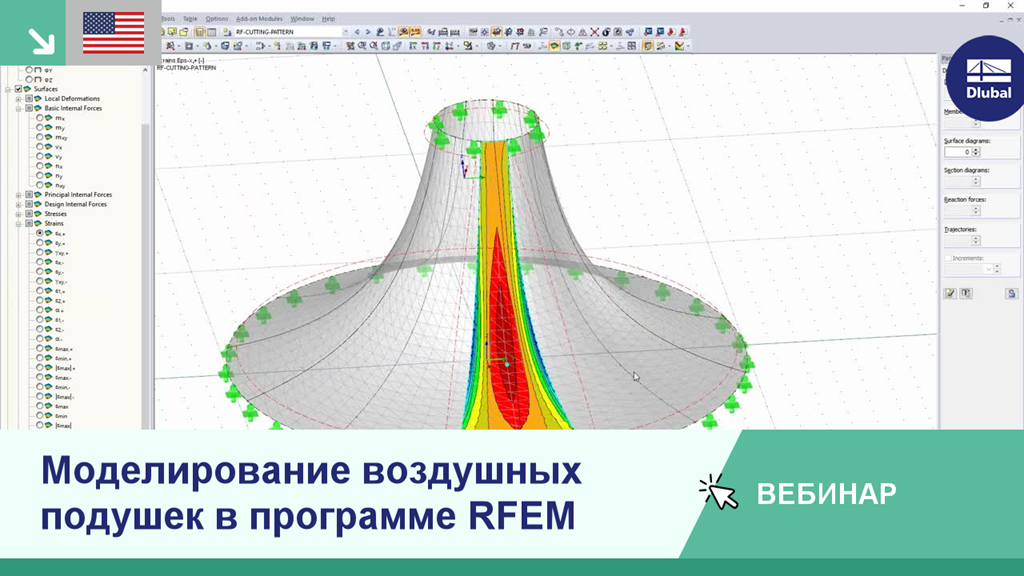Click the highlighted show-results toolbar icon

coord(404,31)
